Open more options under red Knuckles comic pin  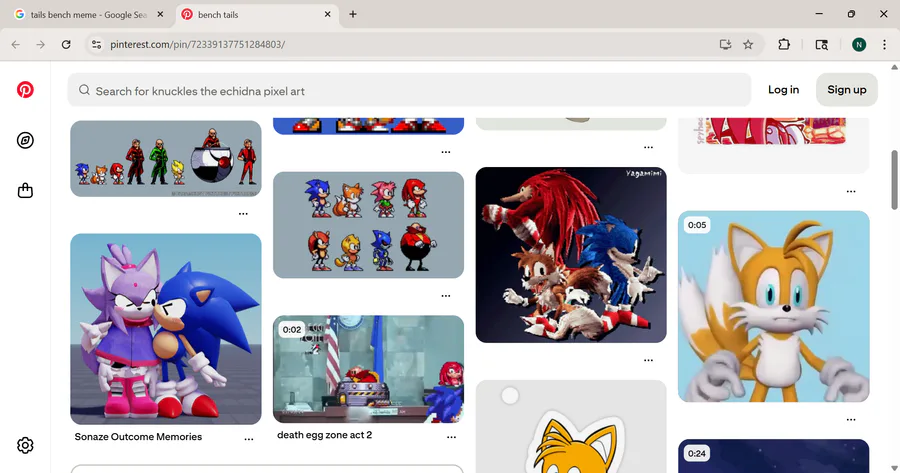point(851,191)
